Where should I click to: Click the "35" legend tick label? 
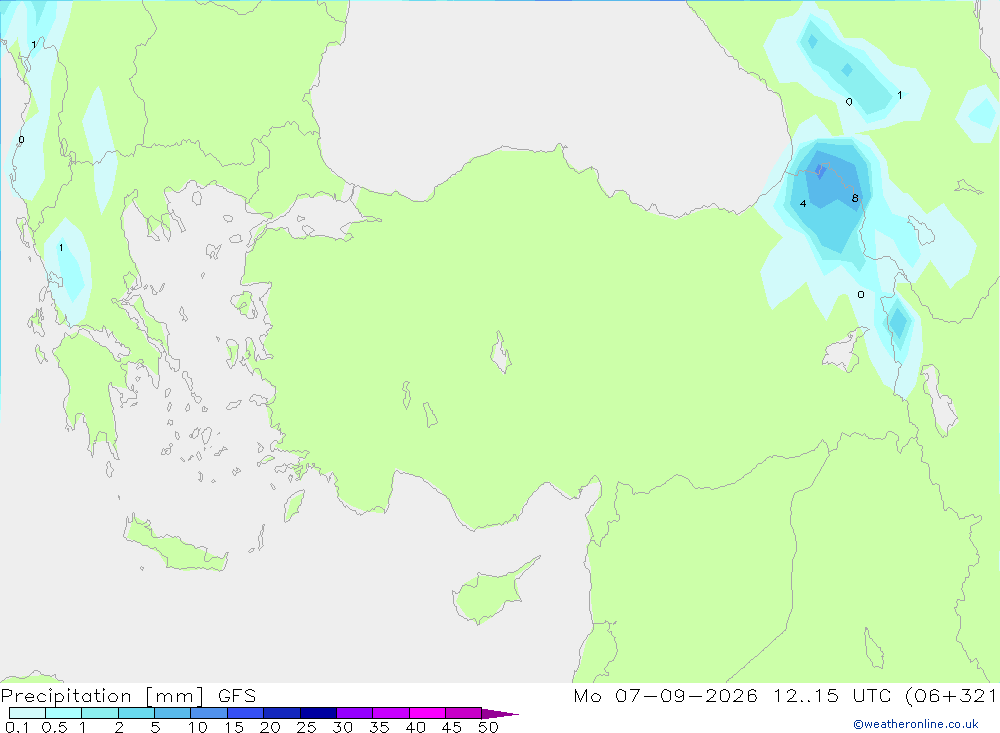(379, 727)
